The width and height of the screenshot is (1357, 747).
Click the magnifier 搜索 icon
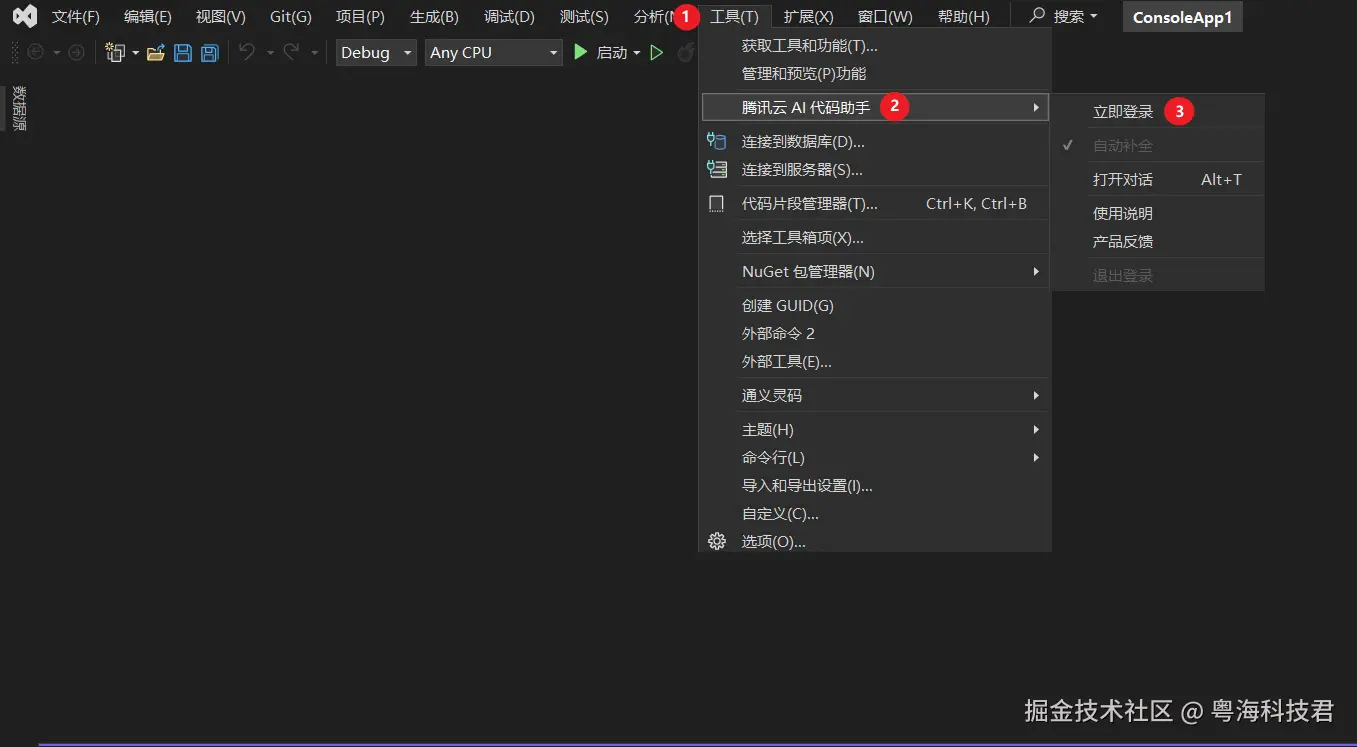(1038, 16)
